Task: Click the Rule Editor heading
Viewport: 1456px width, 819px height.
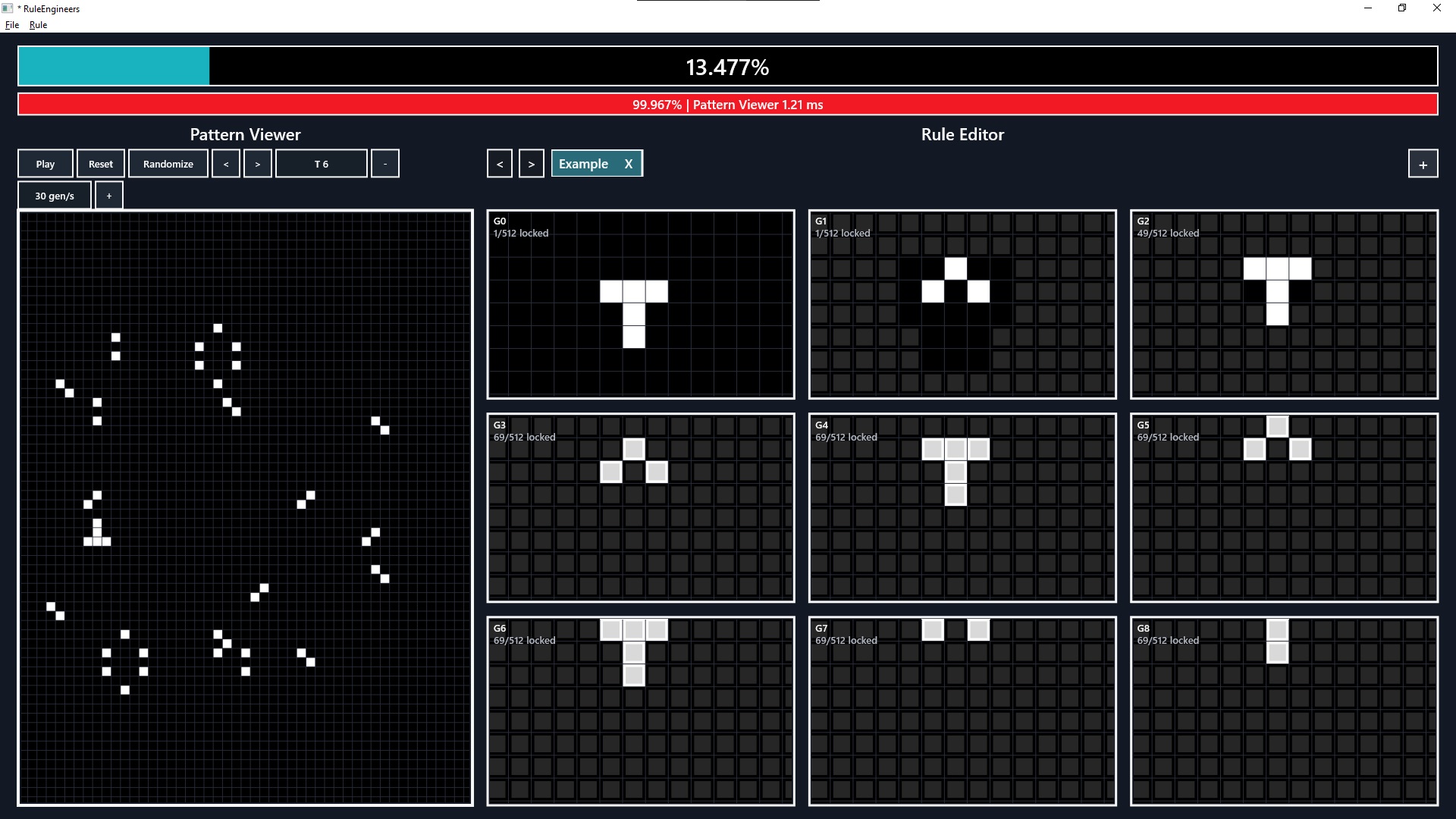Action: 962,135
